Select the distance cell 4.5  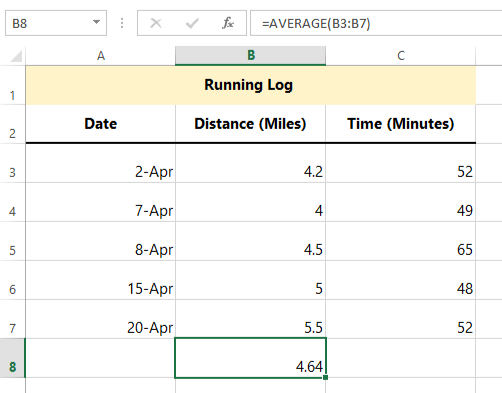coord(250,241)
